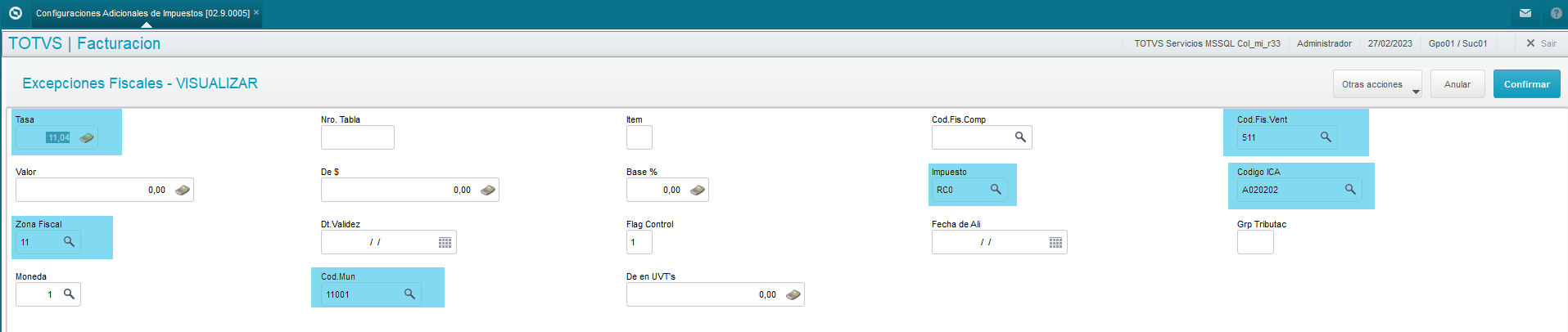This screenshot has height=332, width=1568.
Task: Click the Base % input field
Action: click(x=667, y=190)
